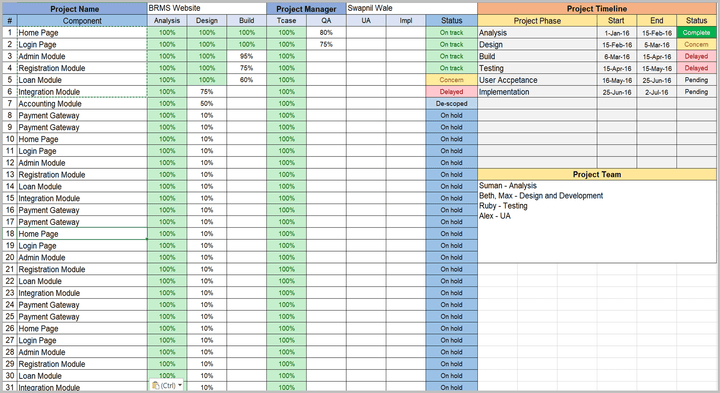Click the Project Timeline header
This screenshot has height=393, width=720.
pos(596,9)
